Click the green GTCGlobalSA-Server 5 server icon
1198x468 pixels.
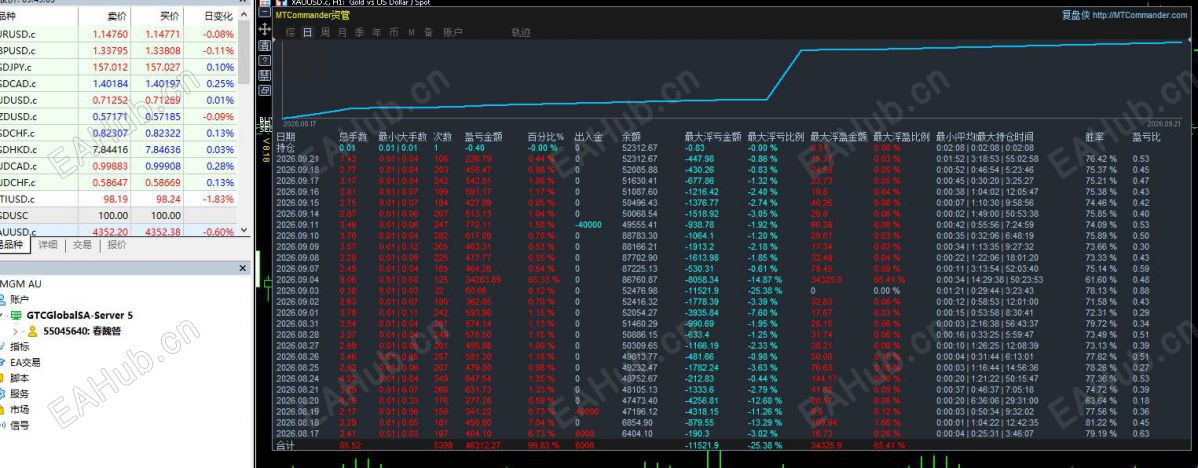click(x=17, y=315)
